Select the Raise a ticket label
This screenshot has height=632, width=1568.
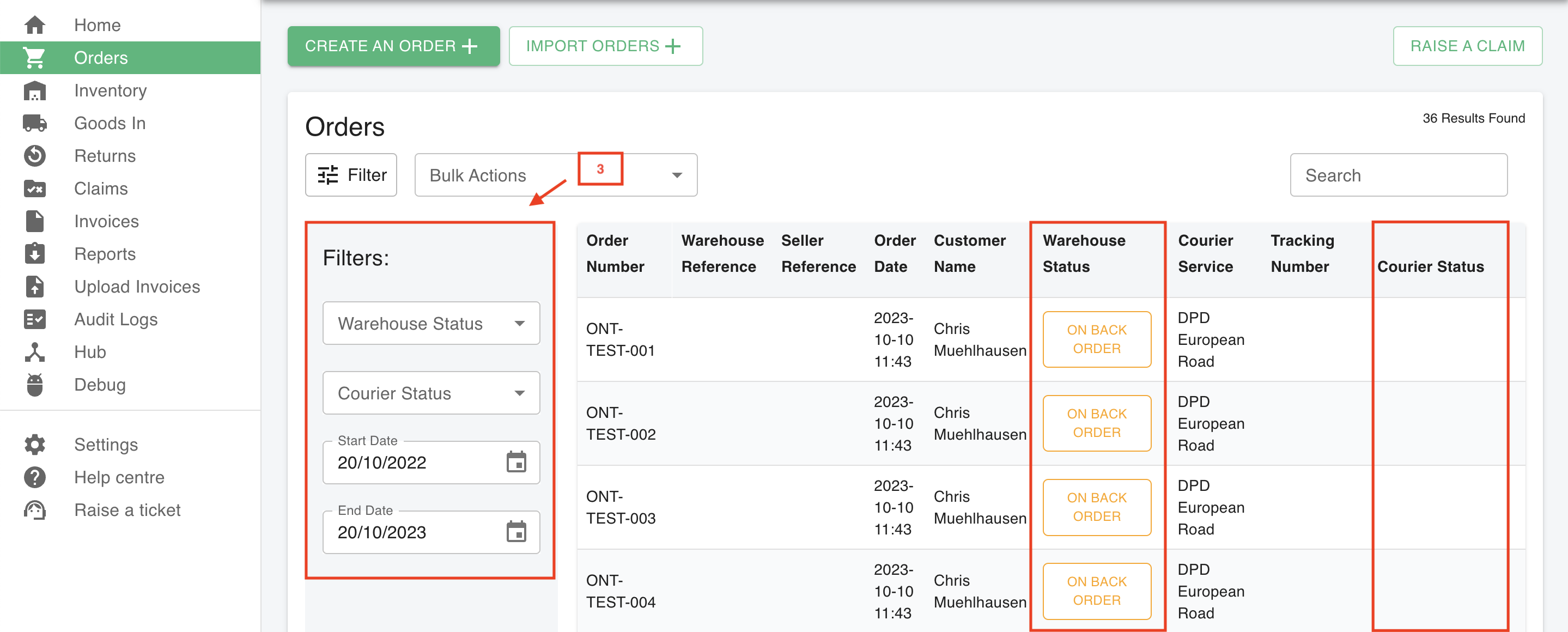tap(127, 510)
